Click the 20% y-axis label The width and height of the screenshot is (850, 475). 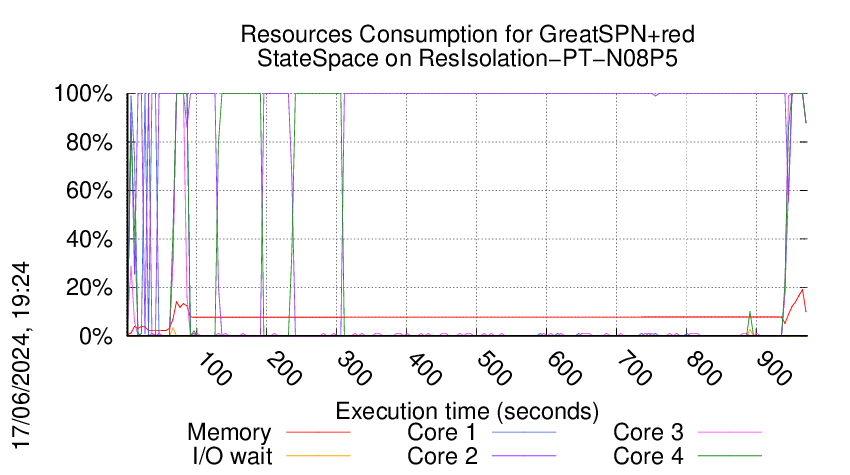(89, 287)
